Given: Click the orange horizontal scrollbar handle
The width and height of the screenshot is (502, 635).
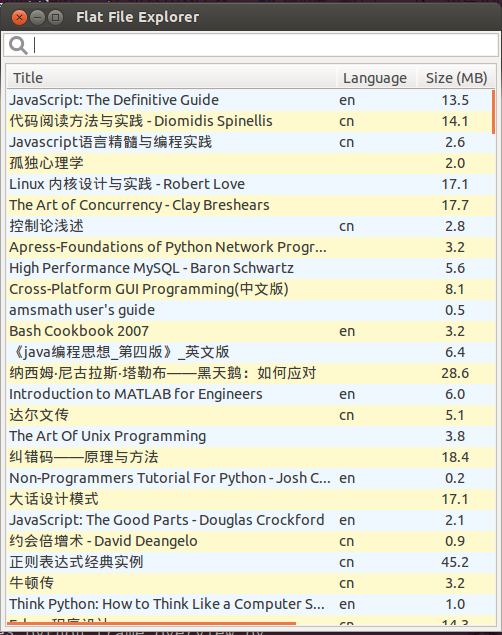Looking at the screenshot, I should tap(151, 623).
